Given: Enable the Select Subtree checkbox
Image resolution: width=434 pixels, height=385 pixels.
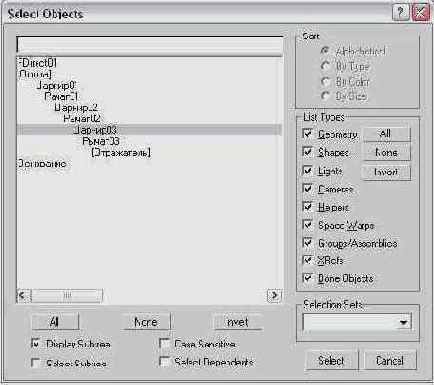Looking at the screenshot, I should pyautogui.click(x=35, y=363).
